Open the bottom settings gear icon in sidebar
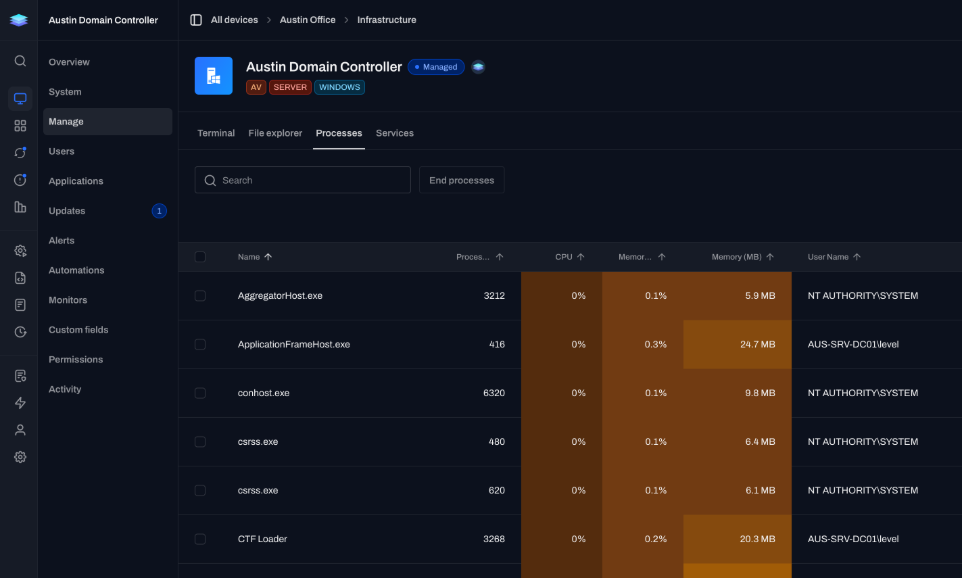This screenshot has width=962, height=578. [x=20, y=457]
